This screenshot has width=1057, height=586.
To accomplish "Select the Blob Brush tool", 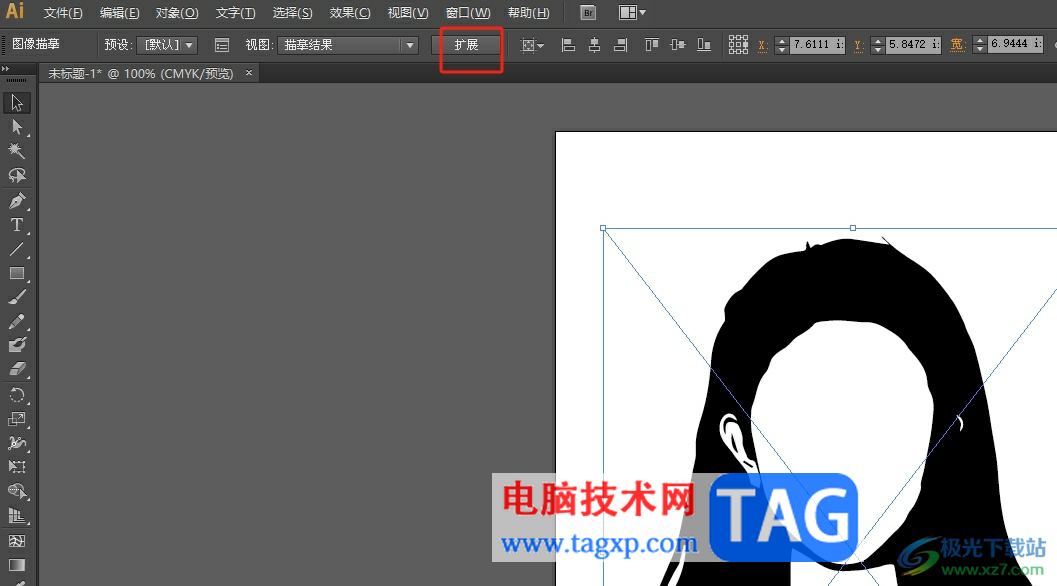I will (x=17, y=345).
